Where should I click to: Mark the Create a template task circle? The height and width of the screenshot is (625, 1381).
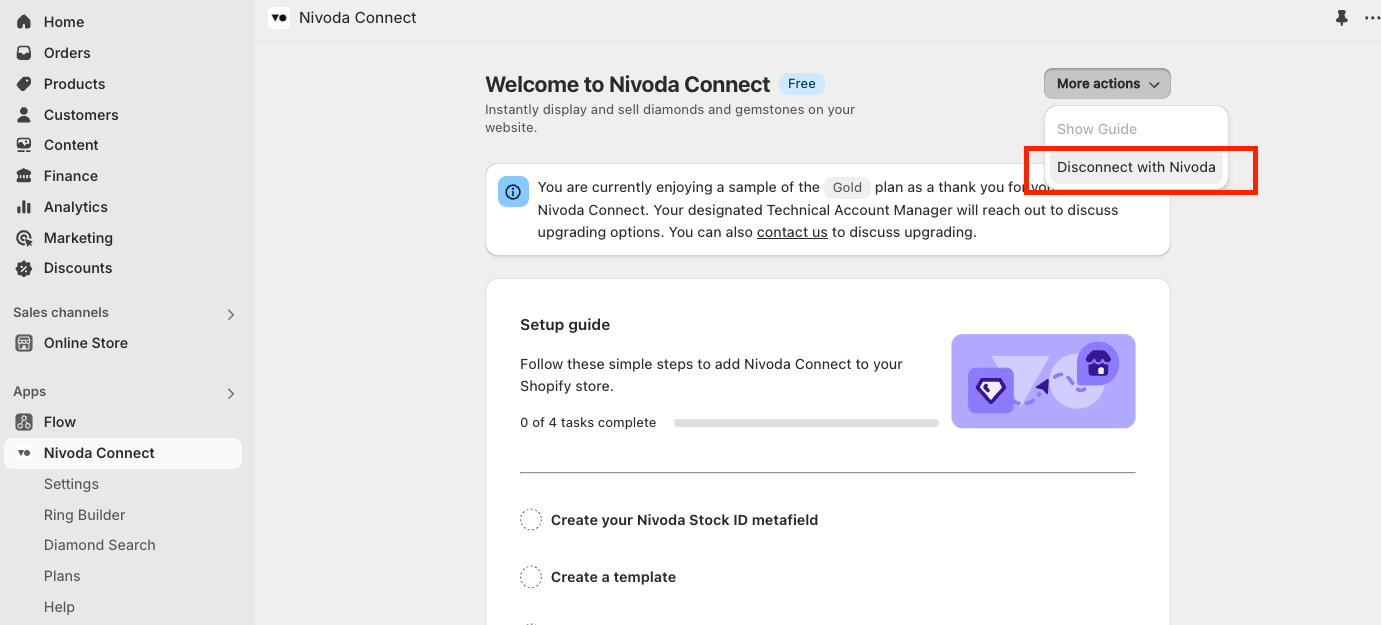click(531, 577)
